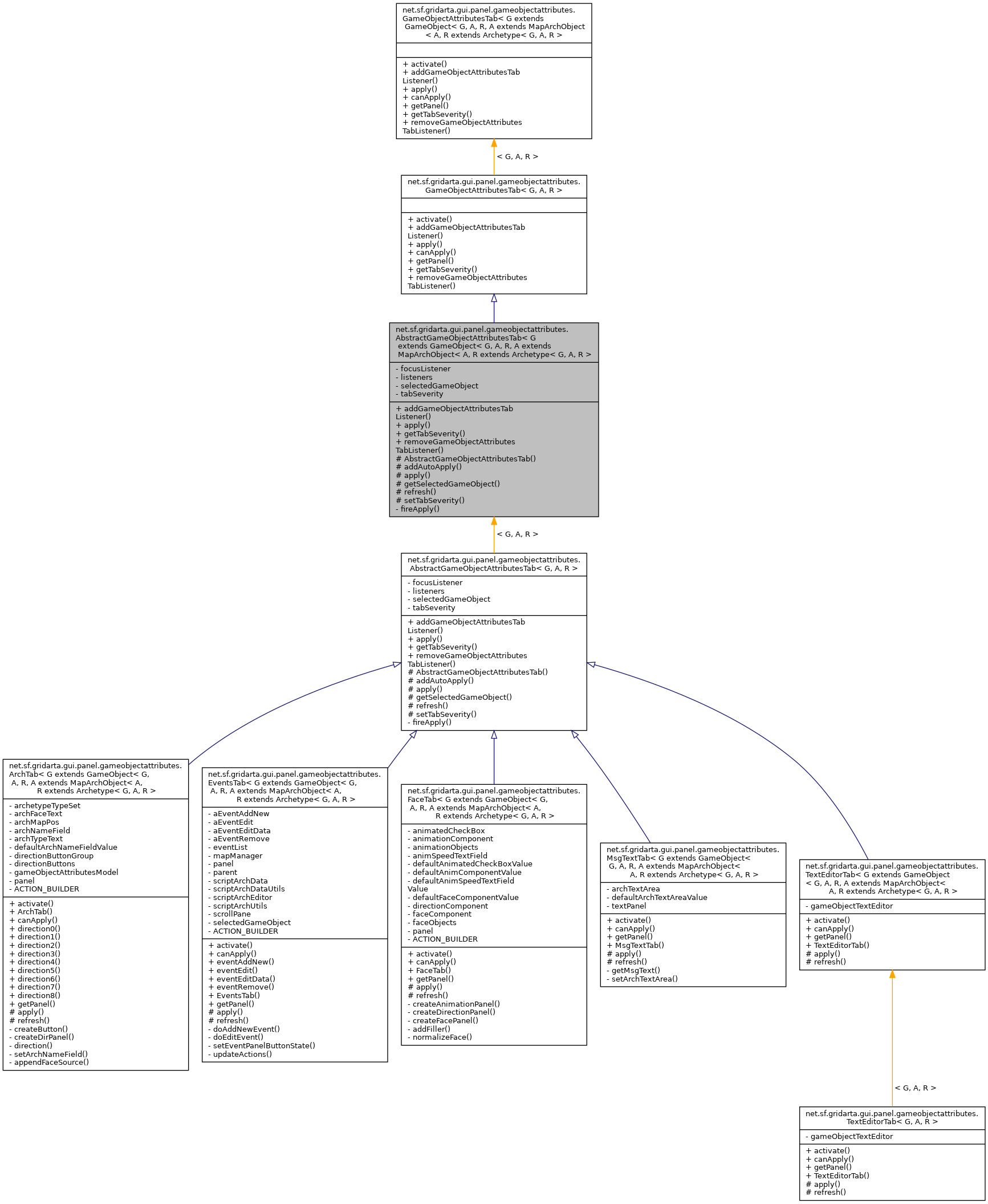Open the gray highlighted AbstractGameObjectAttributesTab node title
Viewport: 988px width, 1204px height.
[494, 342]
